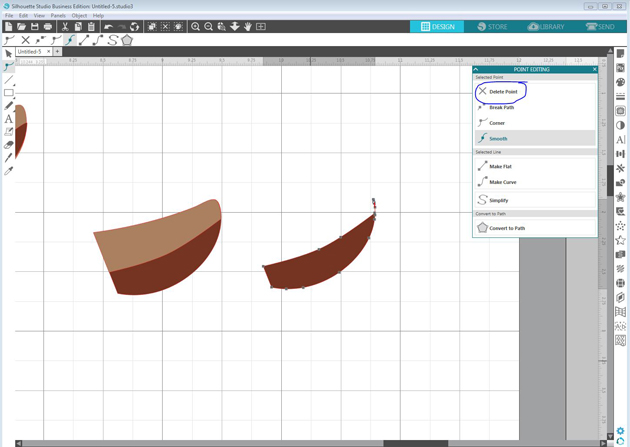Screen dimensions: 630x447
Task: Choose the Select arrow tool
Action: click(x=8, y=53)
